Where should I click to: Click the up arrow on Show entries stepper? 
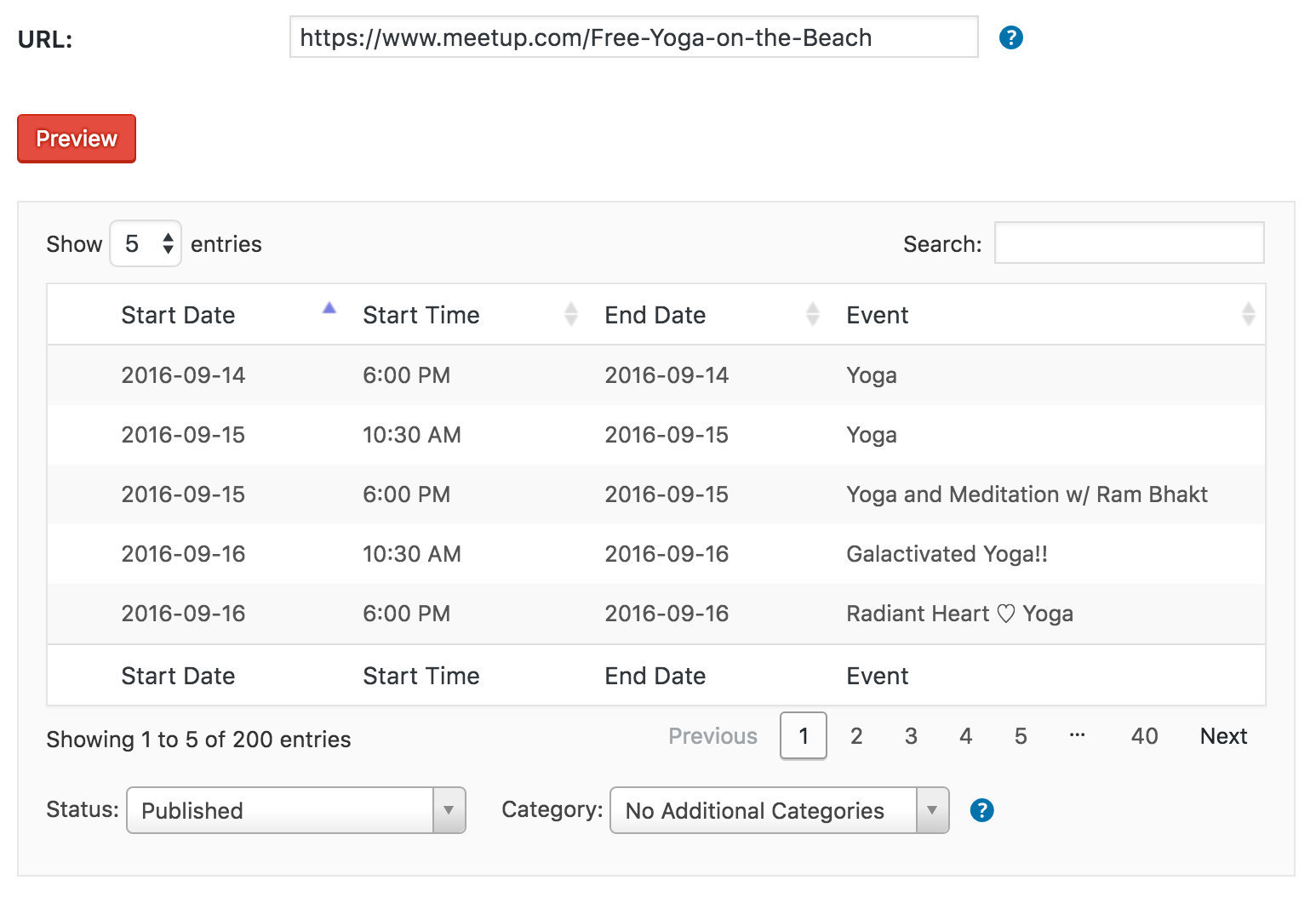click(x=169, y=236)
